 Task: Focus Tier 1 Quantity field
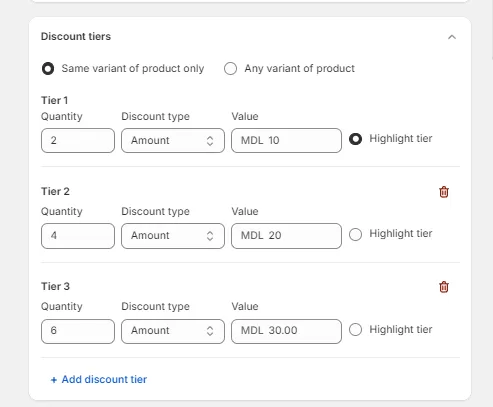click(78, 141)
